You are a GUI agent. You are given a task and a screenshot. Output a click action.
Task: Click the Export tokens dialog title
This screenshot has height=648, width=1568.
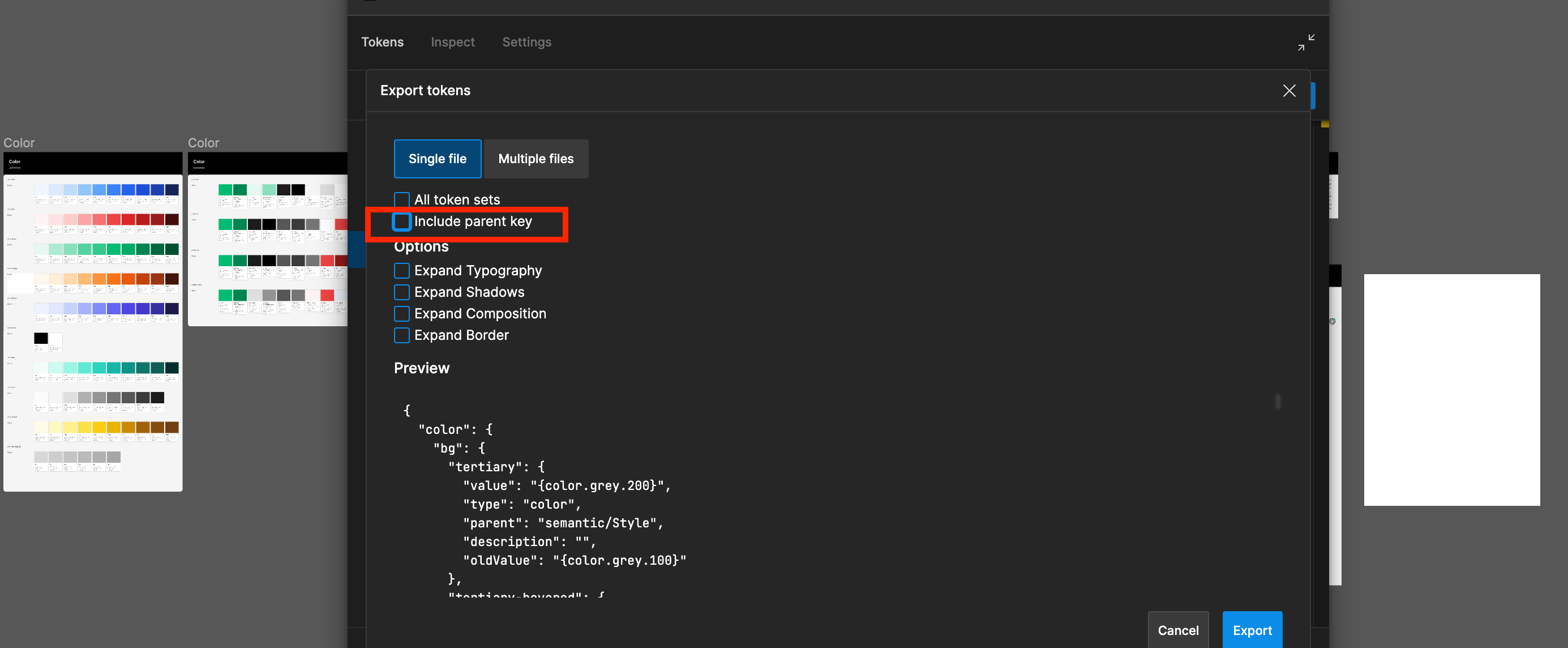(425, 91)
